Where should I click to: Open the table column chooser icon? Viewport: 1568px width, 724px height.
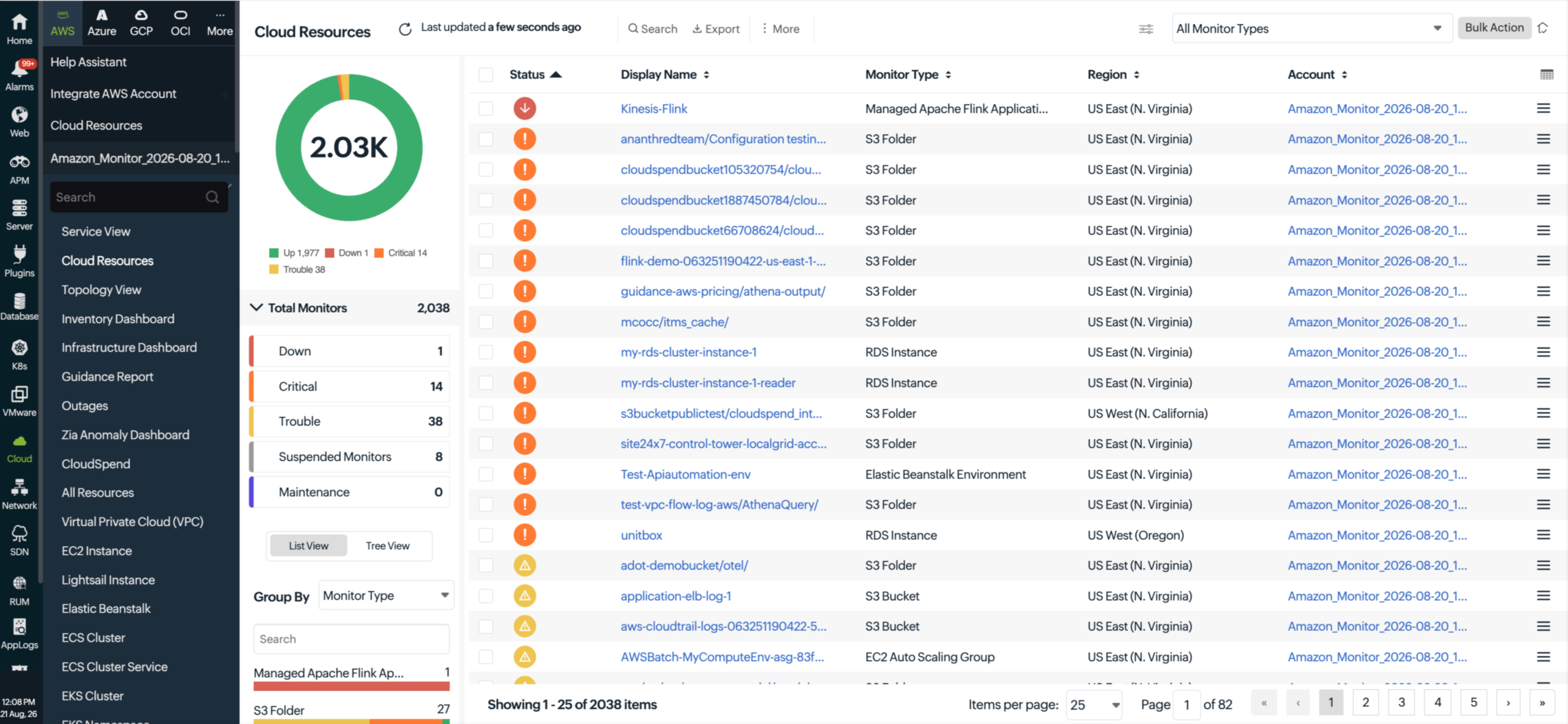[x=1547, y=74]
